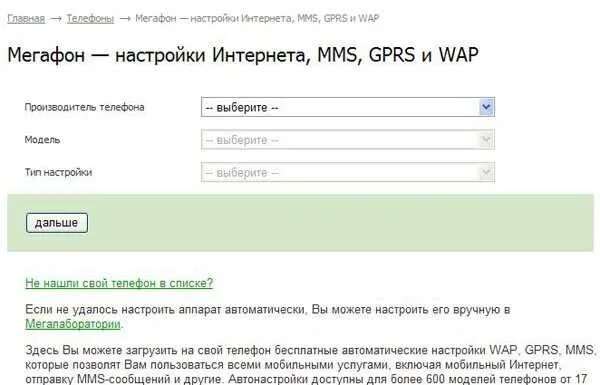The height and width of the screenshot is (385, 600).
Task: Click paragraph starting 'Здесь Вы можете загрузить'
Action: click(310, 364)
